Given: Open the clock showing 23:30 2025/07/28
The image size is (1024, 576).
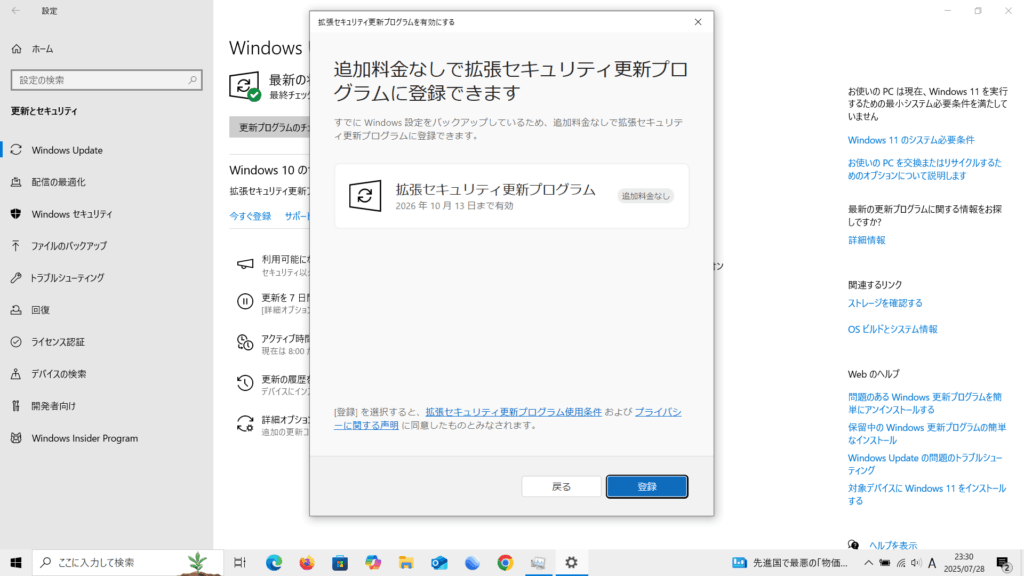Looking at the screenshot, I should (964, 562).
